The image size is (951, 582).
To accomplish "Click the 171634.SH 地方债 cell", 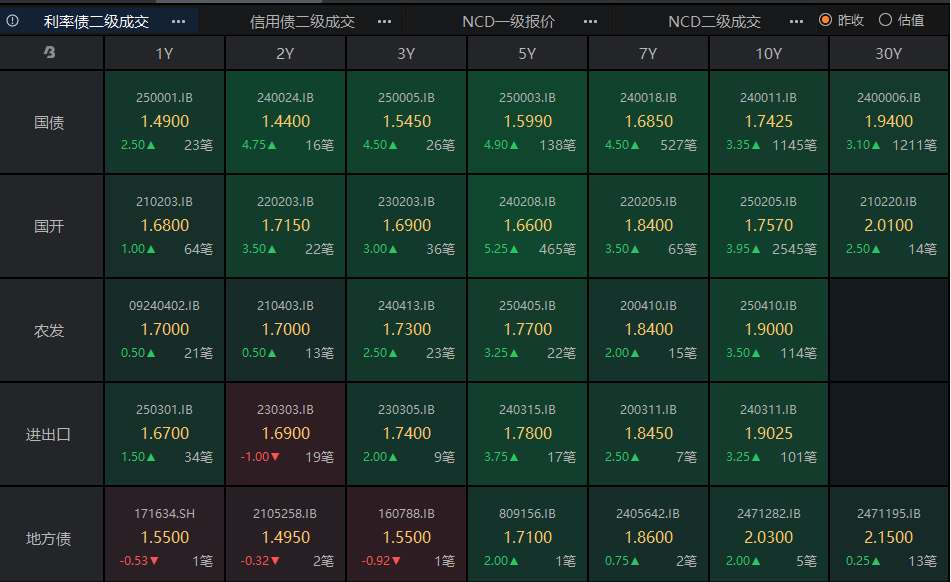I will point(164,538).
